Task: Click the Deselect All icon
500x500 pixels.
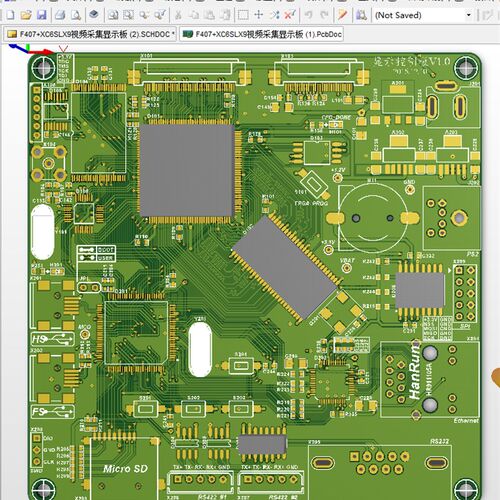Action: [274, 15]
